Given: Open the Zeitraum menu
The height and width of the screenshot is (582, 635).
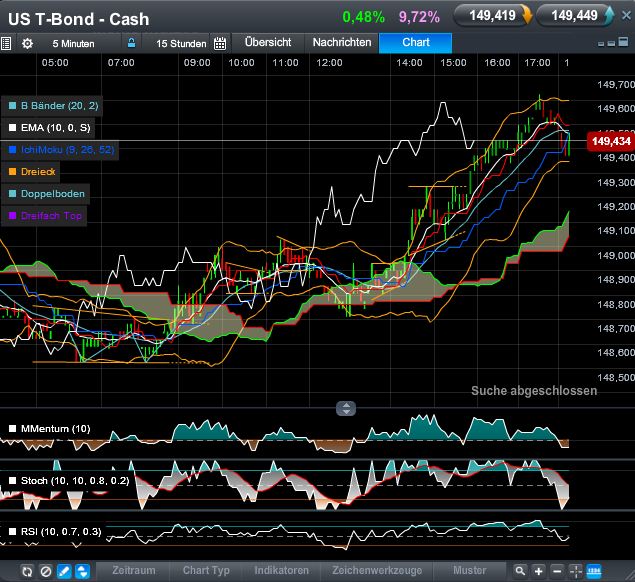Looking at the screenshot, I should click(x=134, y=570).
